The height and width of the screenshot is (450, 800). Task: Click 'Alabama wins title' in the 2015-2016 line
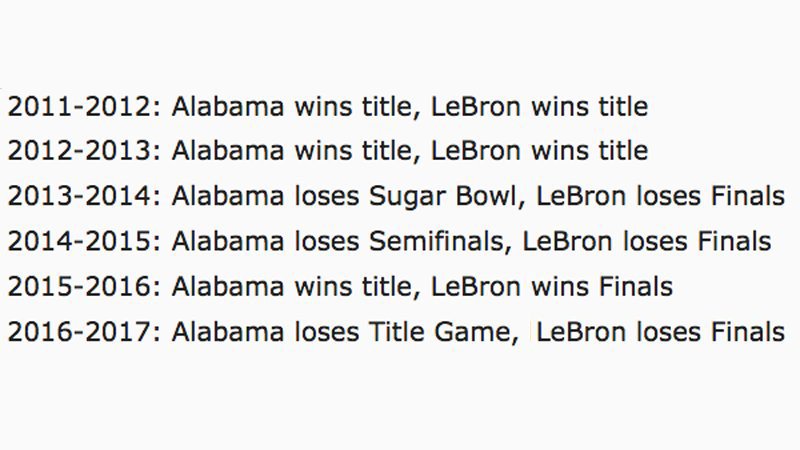pos(292,287)
